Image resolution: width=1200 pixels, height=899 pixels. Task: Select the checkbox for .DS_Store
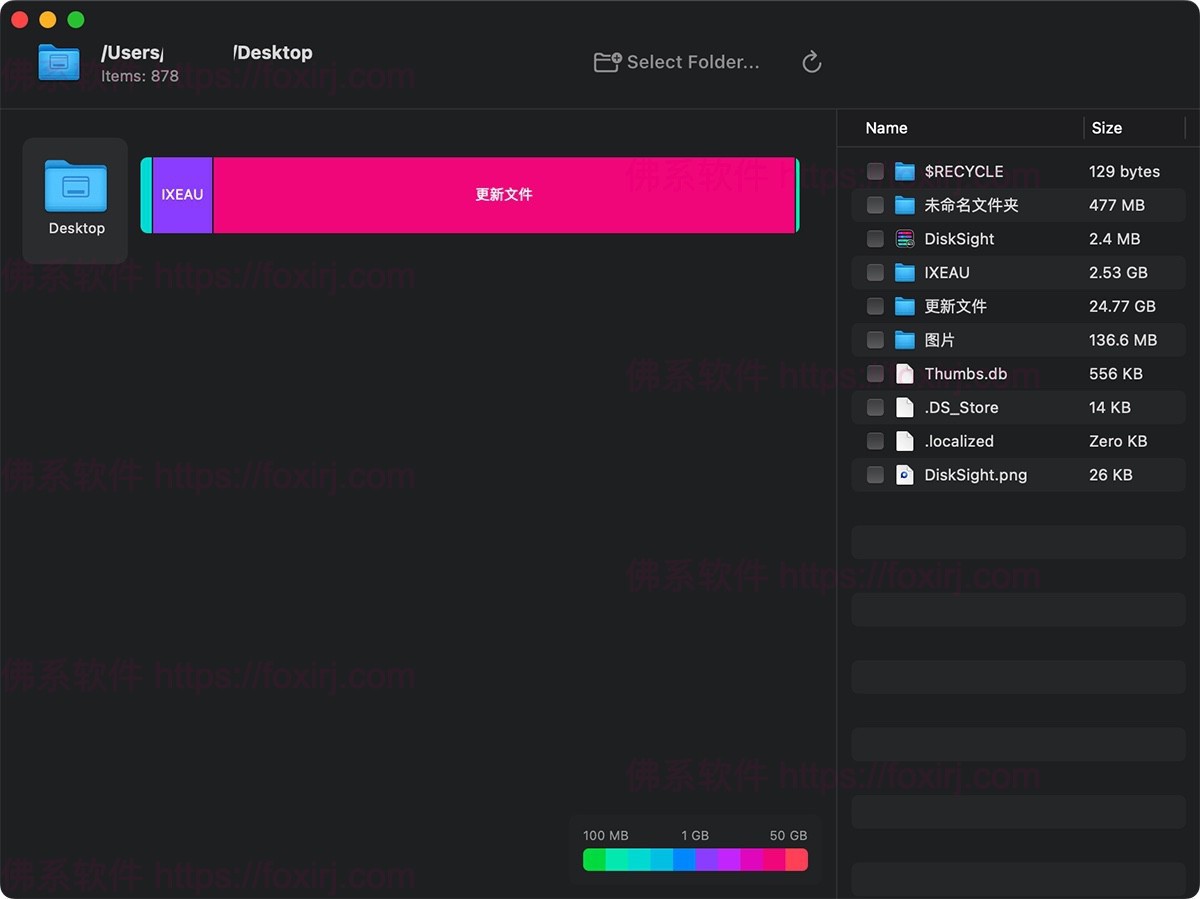point(875,407)
